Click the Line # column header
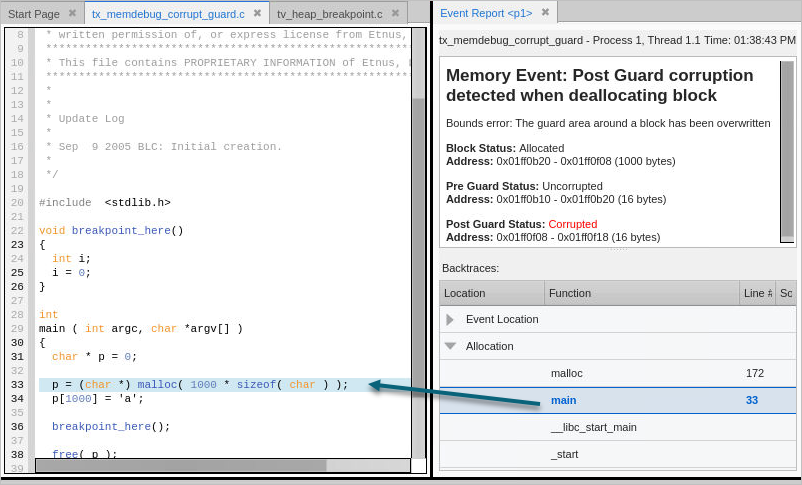This screenshot has width=802, height=485. pyautogui.click(x=757, y=293)
